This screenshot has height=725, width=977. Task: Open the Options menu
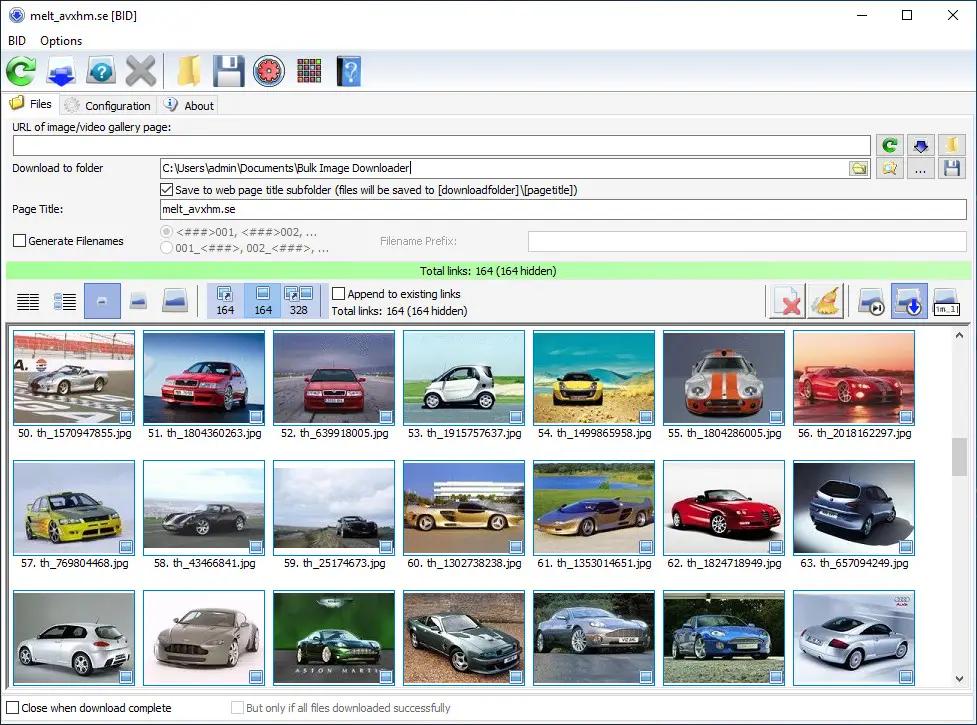click(x=61, y=41)
